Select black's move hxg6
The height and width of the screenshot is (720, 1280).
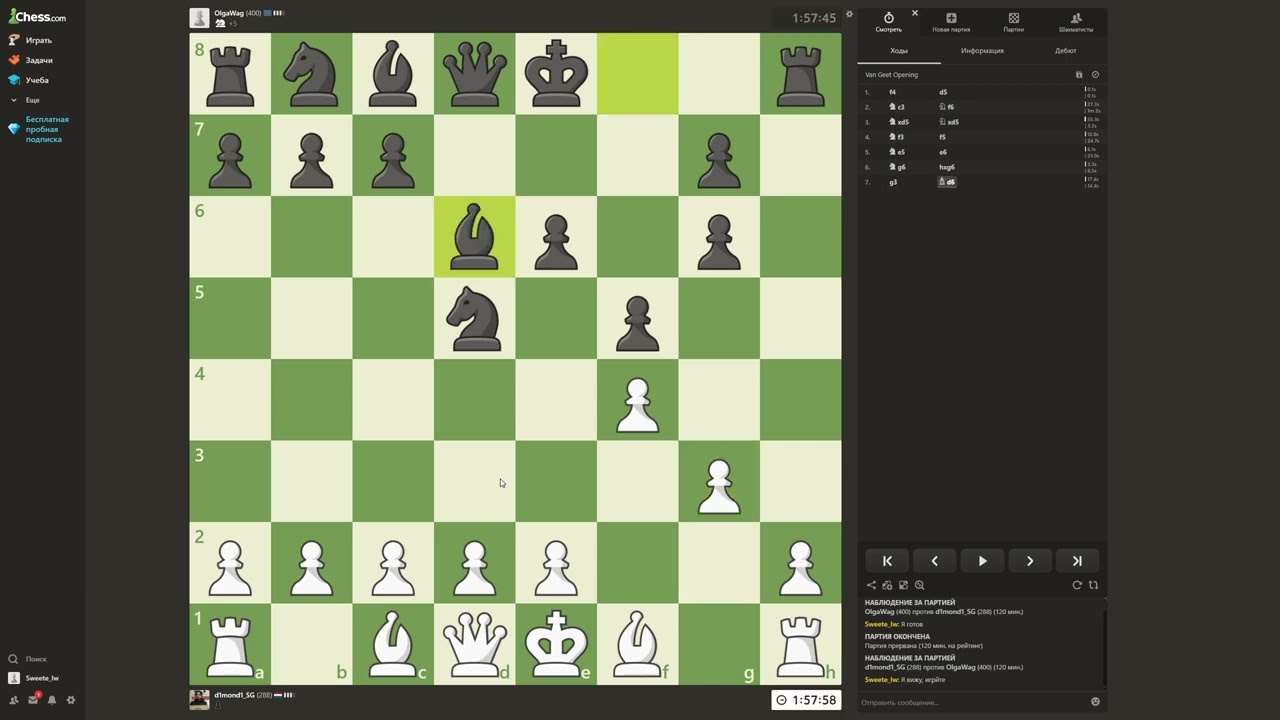(947, 167)
